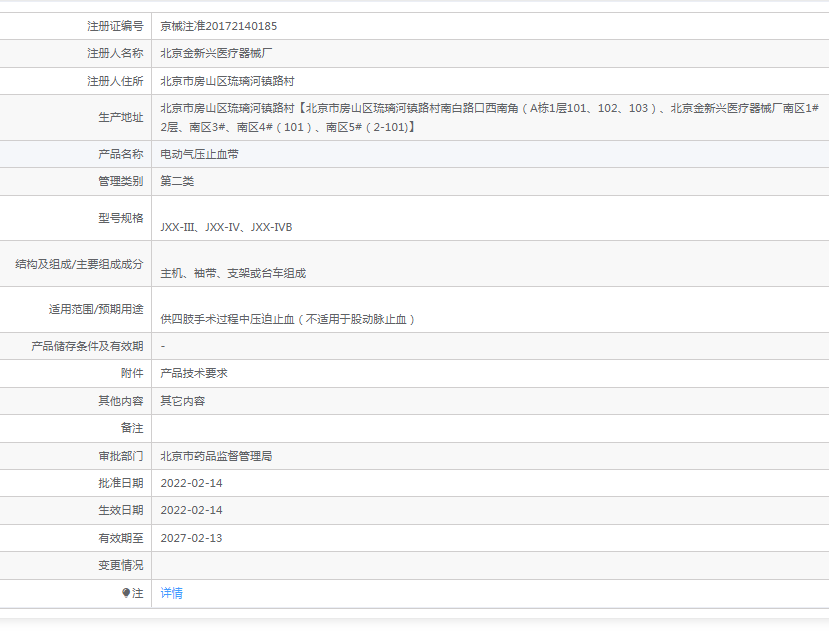Click the bulb icon beside 注

[126, 593]
